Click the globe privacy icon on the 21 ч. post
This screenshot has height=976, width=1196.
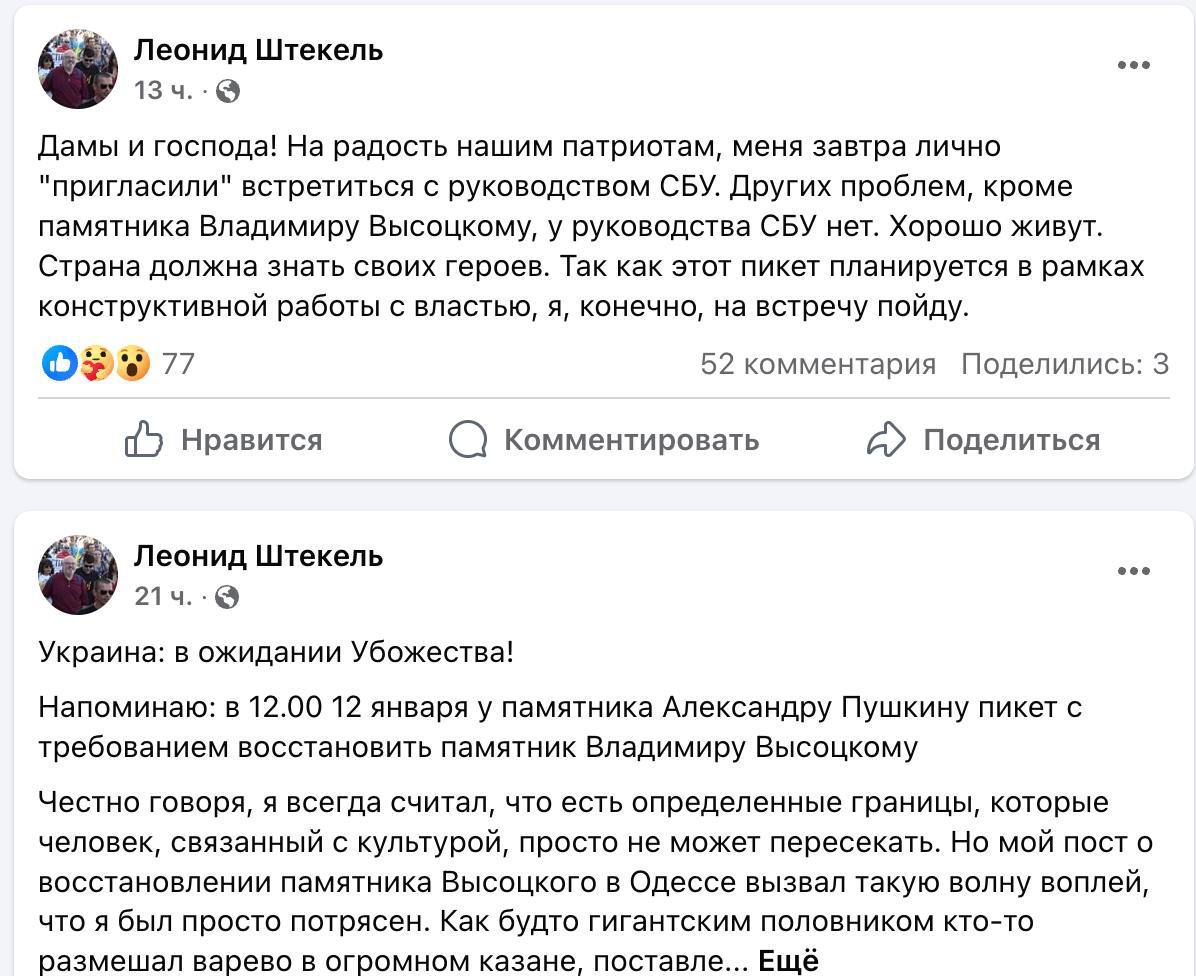point(227,597)
